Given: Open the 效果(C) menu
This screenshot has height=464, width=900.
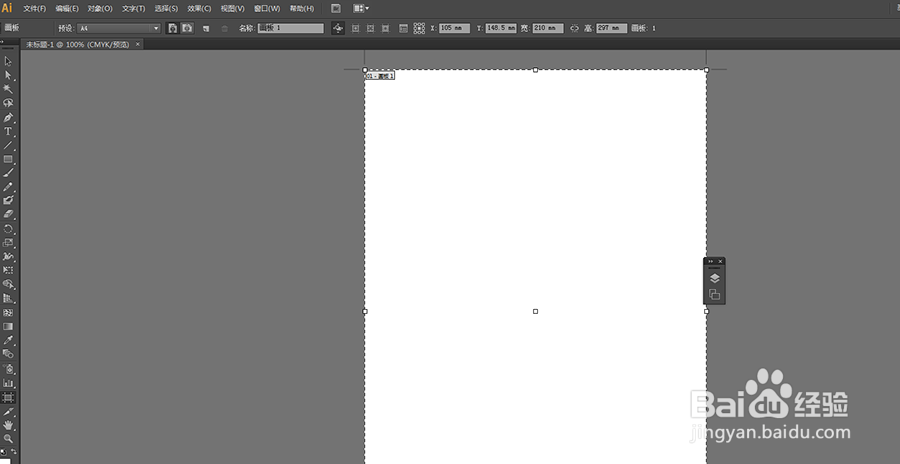Looking at the screenshot, I should [x=199, y=9].
